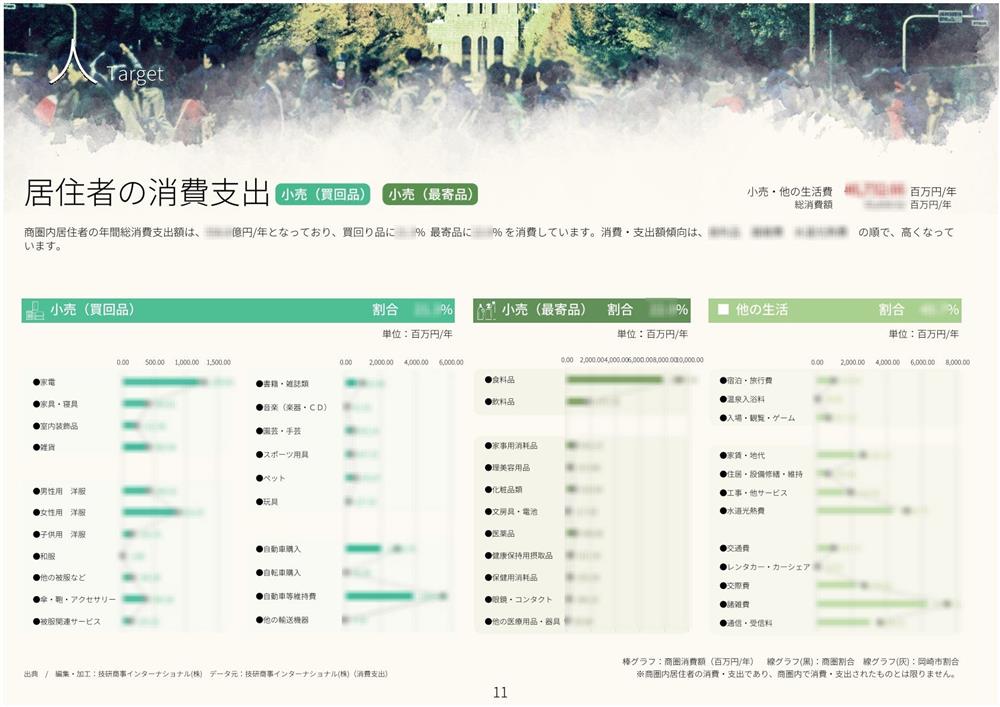Click the 他の医療用品・器具 row label
The width and height of the screenshot is (1000, 707).
(523, 621)
